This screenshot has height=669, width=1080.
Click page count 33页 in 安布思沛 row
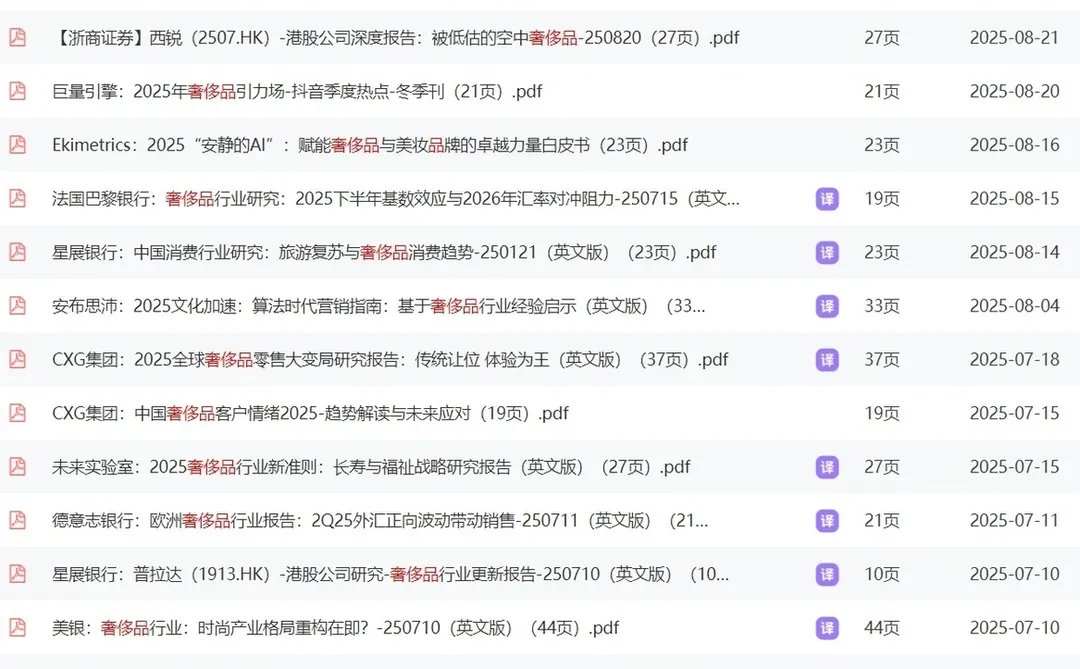tap(882, 305)
